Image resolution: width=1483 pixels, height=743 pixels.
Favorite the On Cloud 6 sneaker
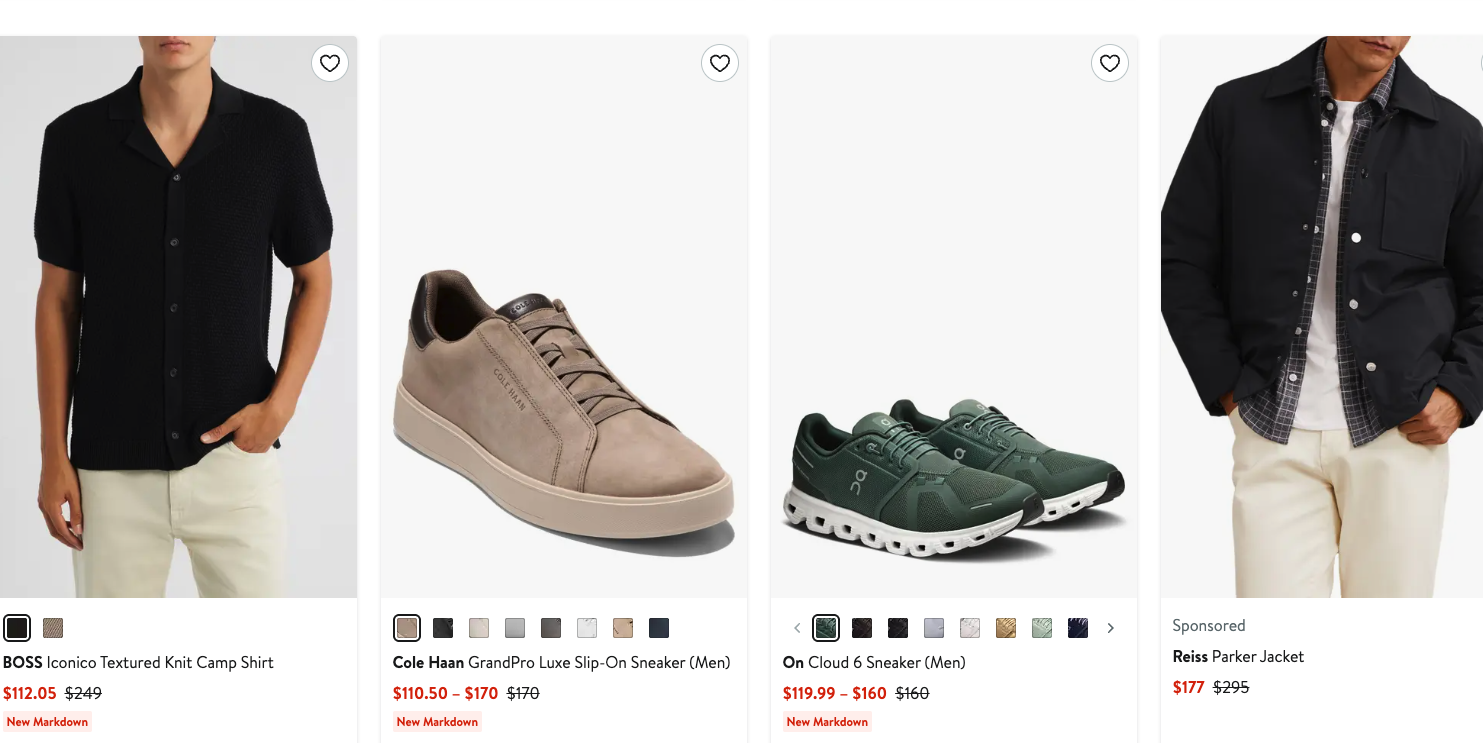point(1109,63)
